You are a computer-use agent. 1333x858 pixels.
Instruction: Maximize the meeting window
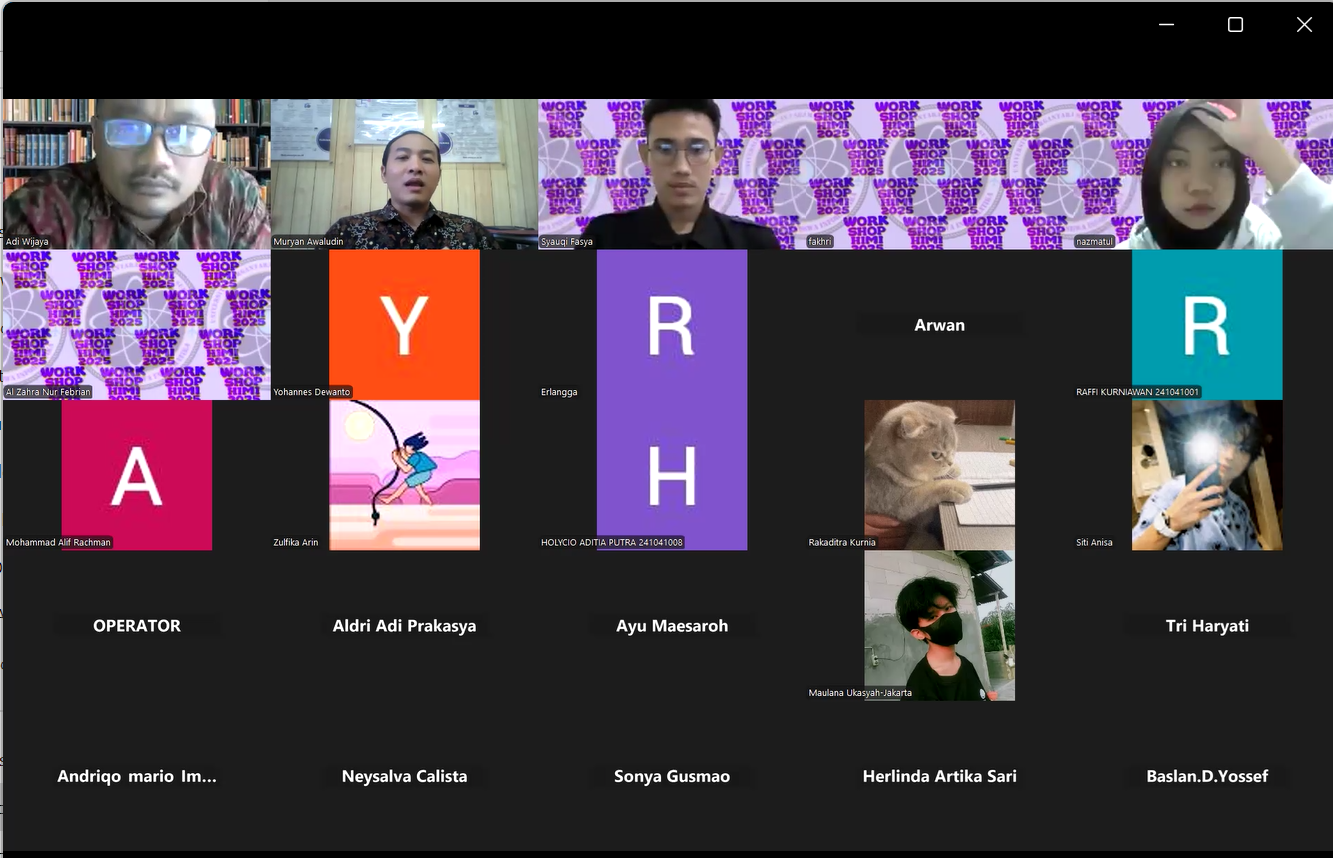[1235, 25]
